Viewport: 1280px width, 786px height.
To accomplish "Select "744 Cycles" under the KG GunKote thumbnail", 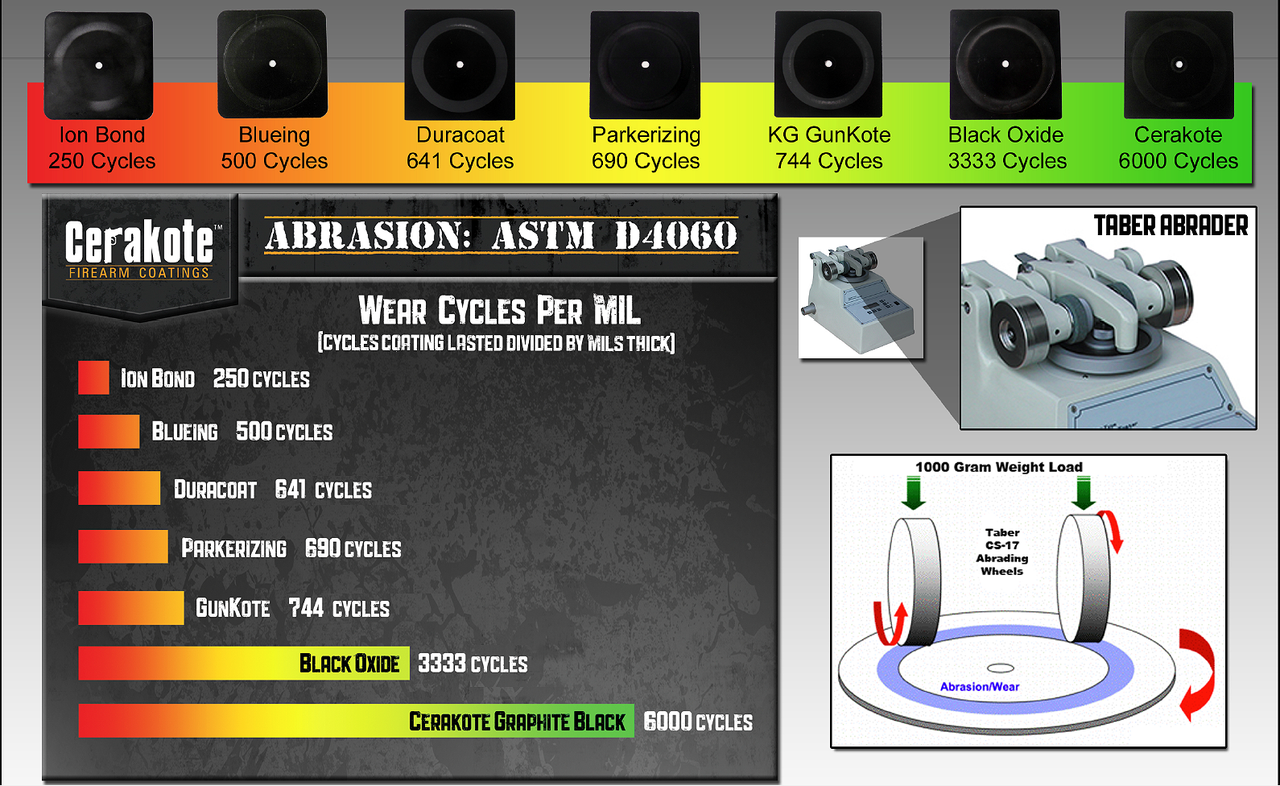I will click(829, 161).
